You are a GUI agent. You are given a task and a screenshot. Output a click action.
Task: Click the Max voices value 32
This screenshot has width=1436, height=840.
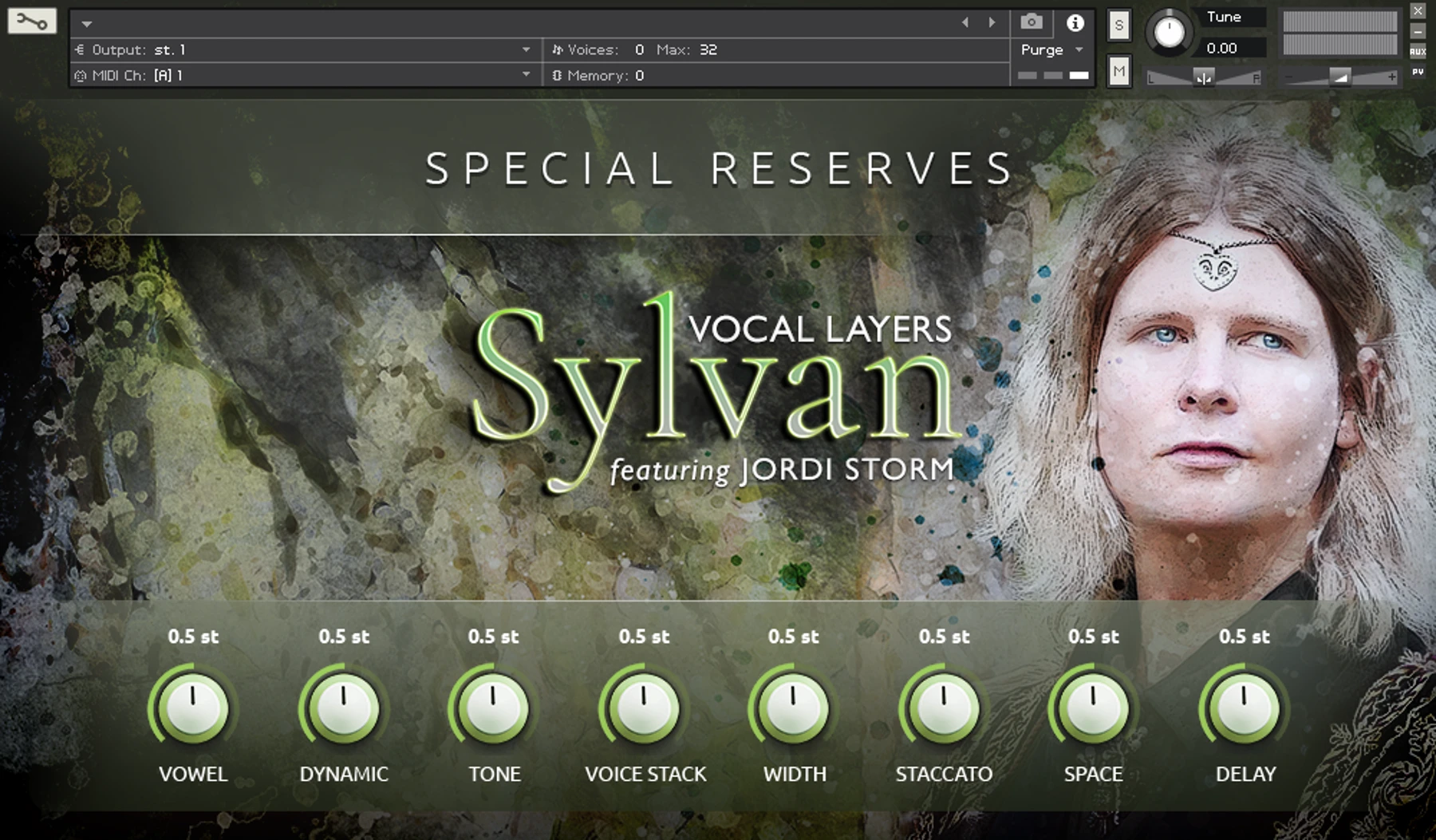708,49
